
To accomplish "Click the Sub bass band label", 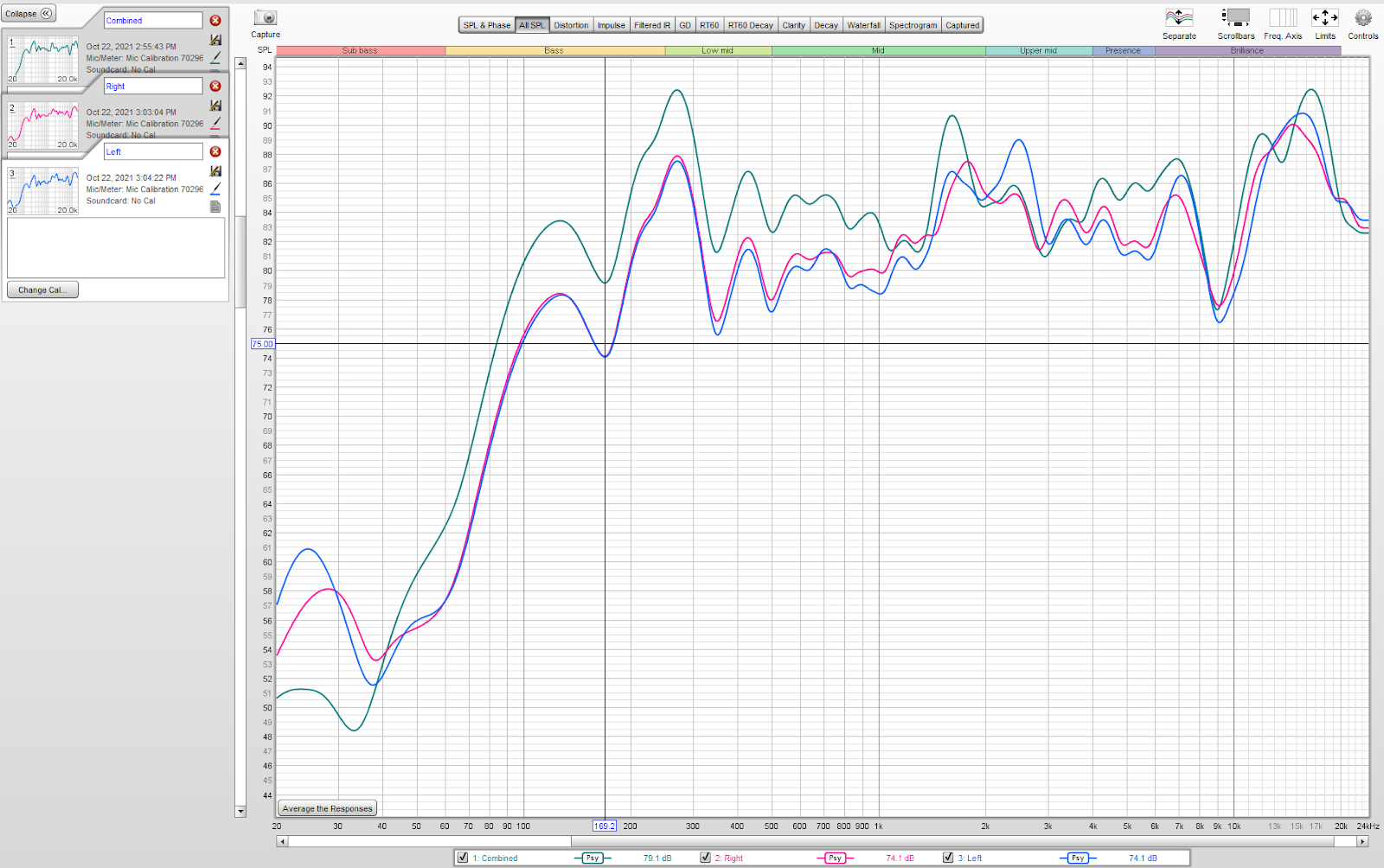I will [x=360, y=51].
